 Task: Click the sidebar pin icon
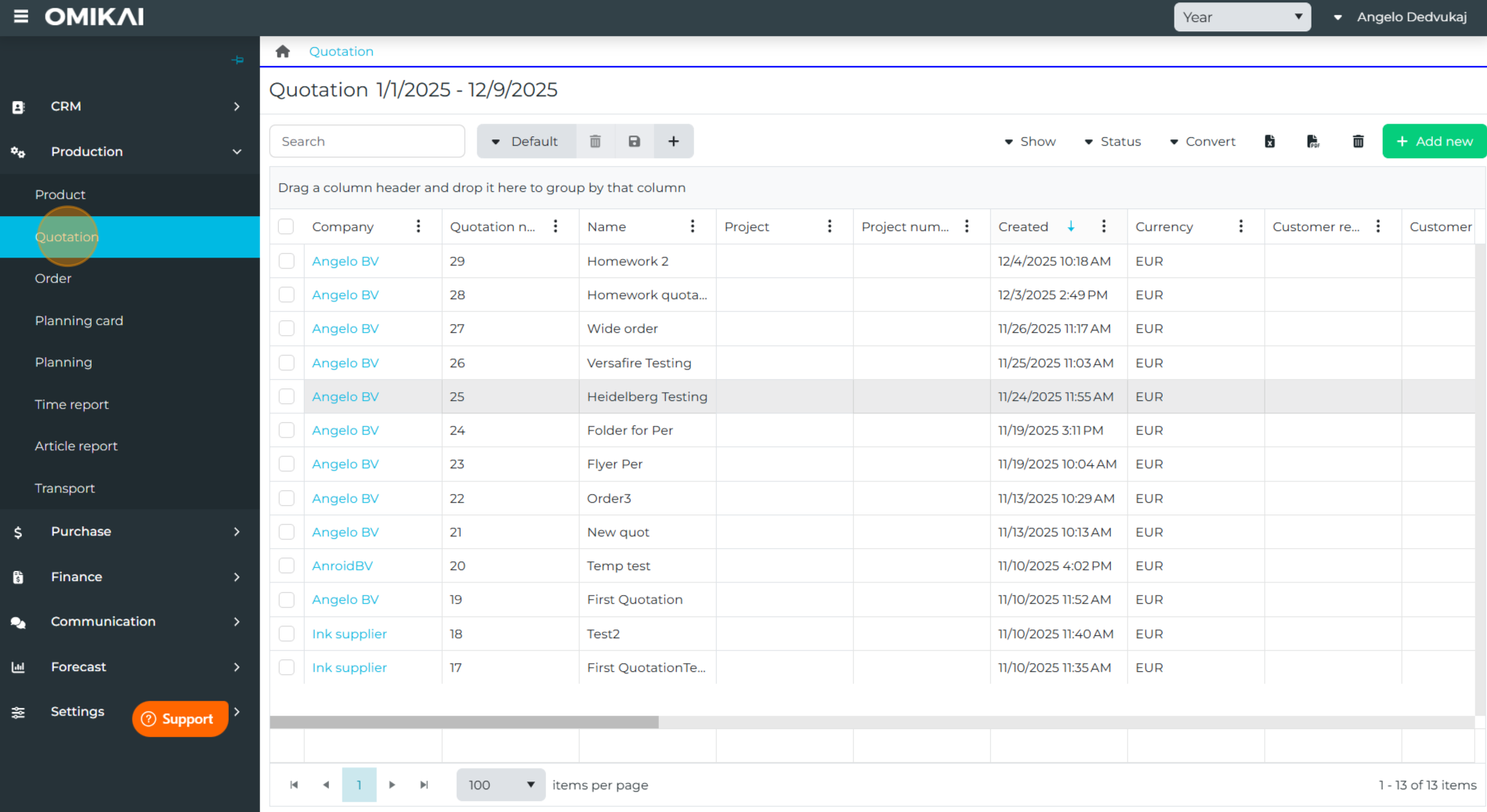pos(237,60)
